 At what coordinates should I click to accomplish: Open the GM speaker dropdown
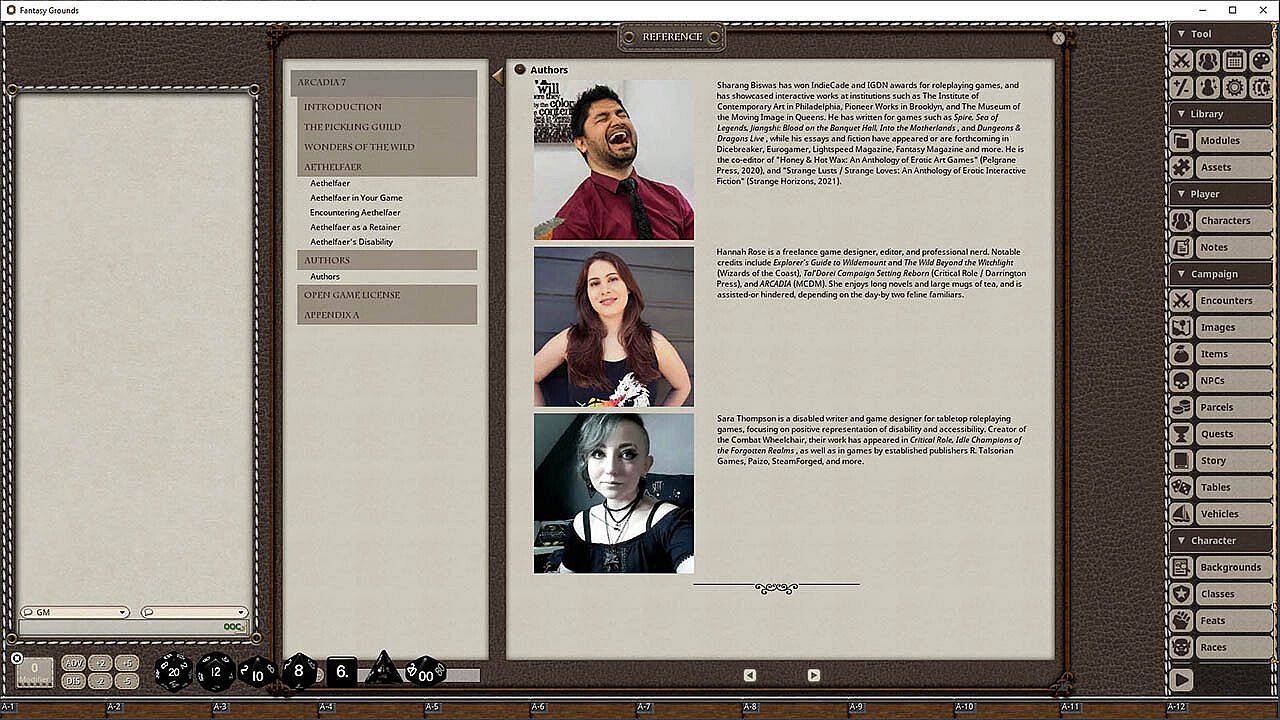click(x=75, y=612)
